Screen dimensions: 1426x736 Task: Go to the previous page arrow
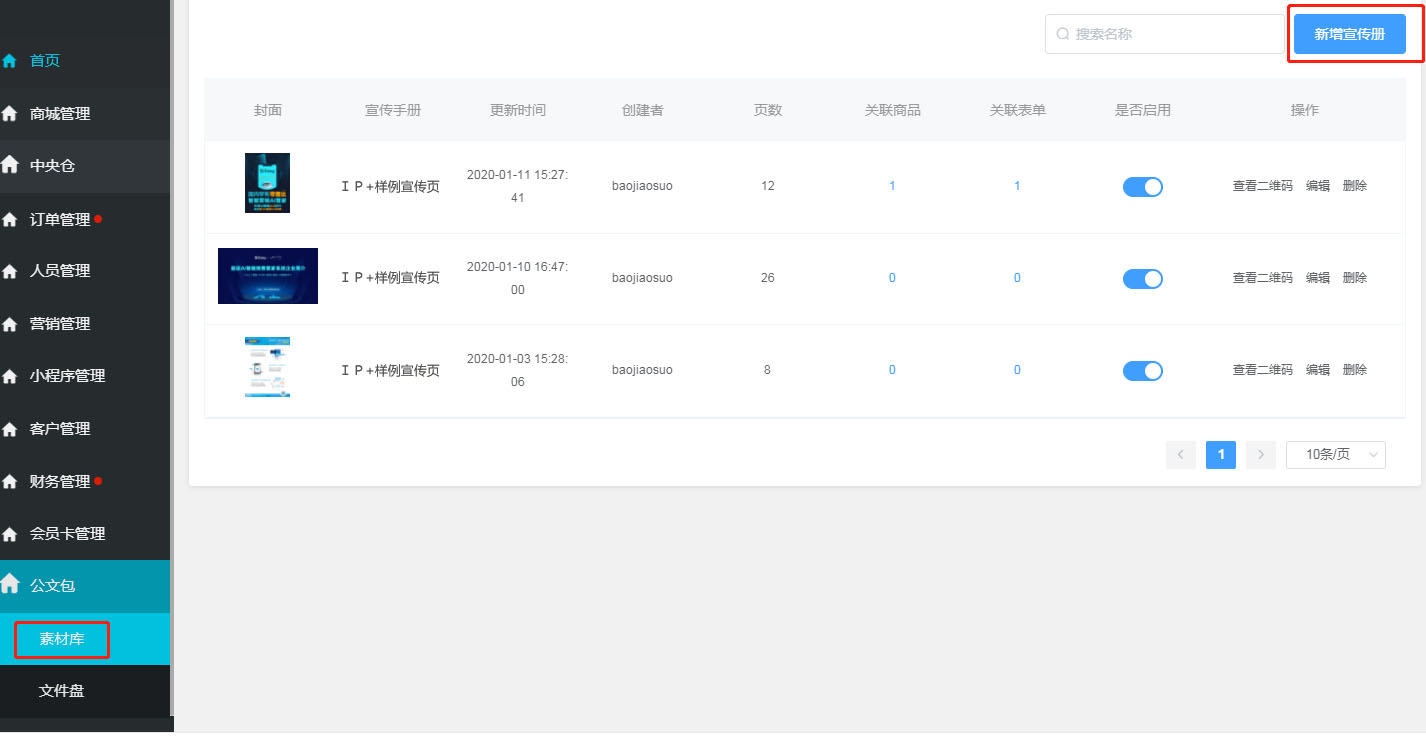click(1181, 455)
